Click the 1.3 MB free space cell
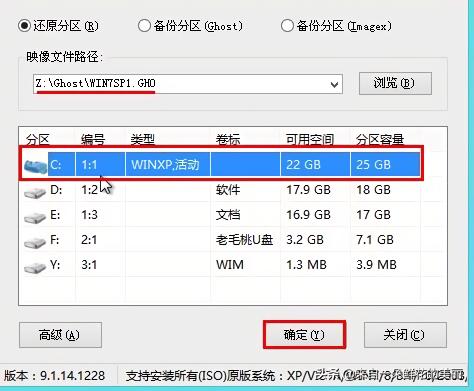This screenshot has height=391, width=474. tap(306, 265)
